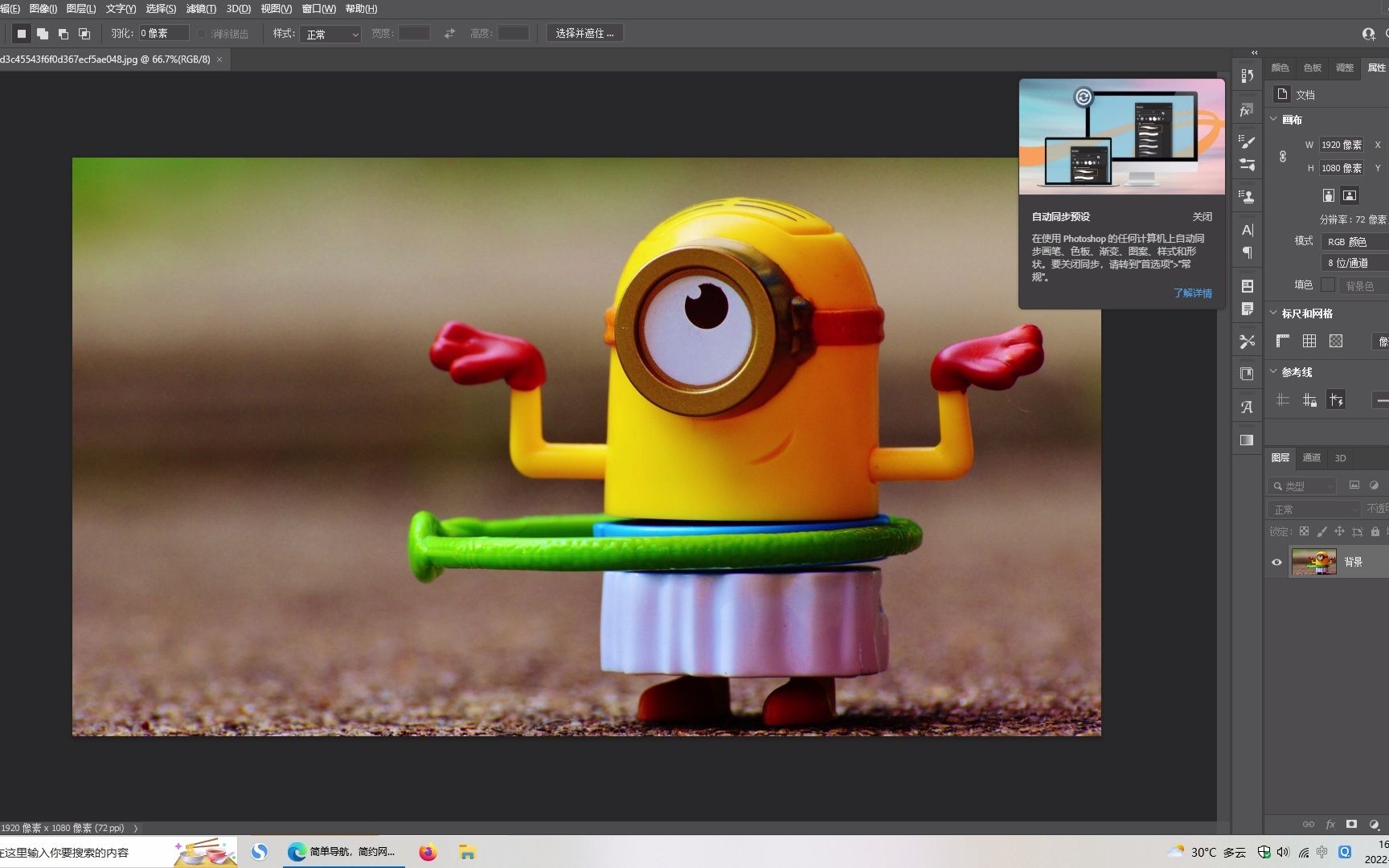Open the 窗口(W) menu
The image size is (1389, 868).
[318, 9]
